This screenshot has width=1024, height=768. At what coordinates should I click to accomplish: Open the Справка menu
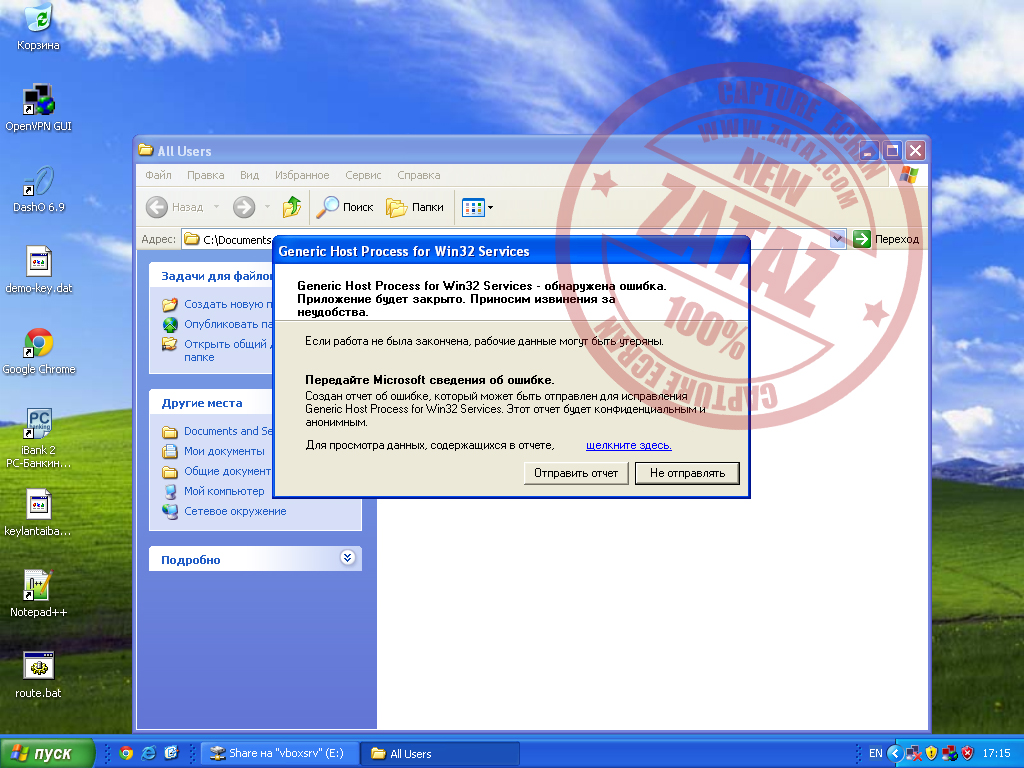419,175
